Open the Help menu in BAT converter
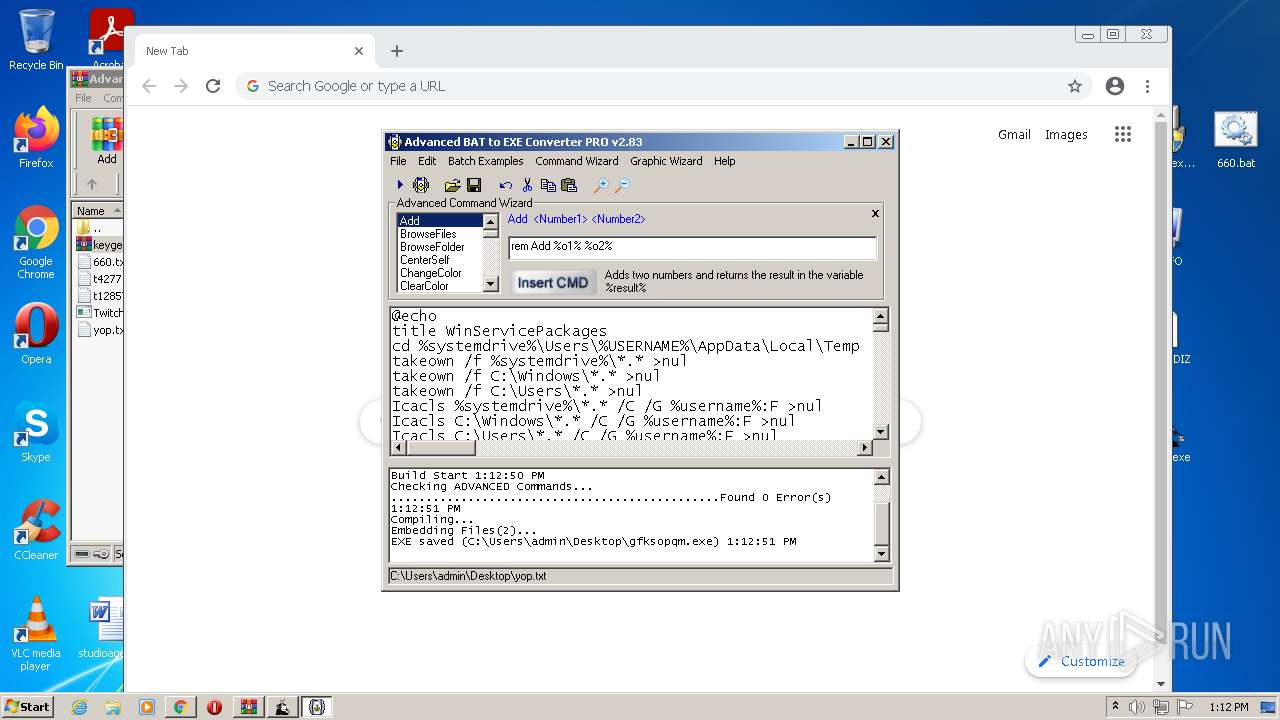This screenshot has height=720, width=1280. pyautogui.click(x=725, y=161)
